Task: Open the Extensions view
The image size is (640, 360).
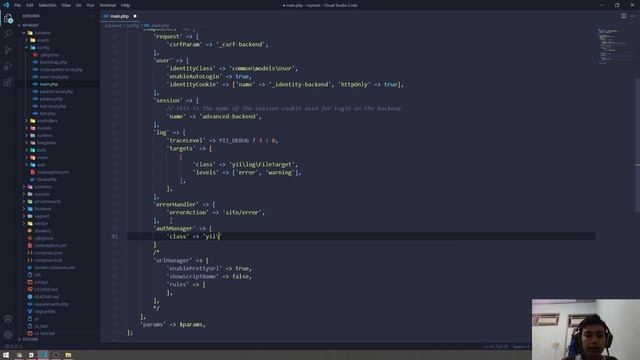Action: (x=8, y=82)
